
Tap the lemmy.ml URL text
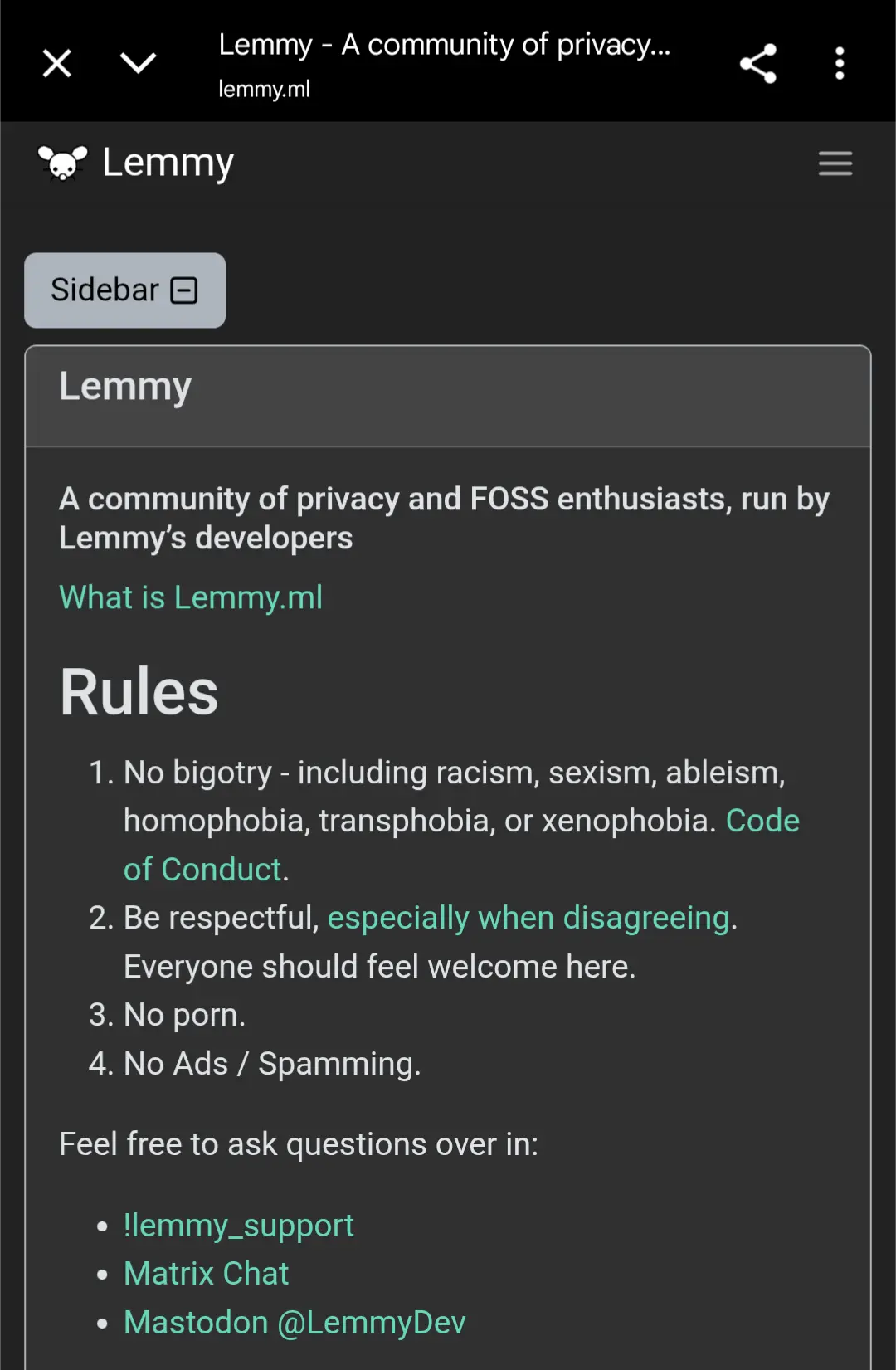pos(264,89)
